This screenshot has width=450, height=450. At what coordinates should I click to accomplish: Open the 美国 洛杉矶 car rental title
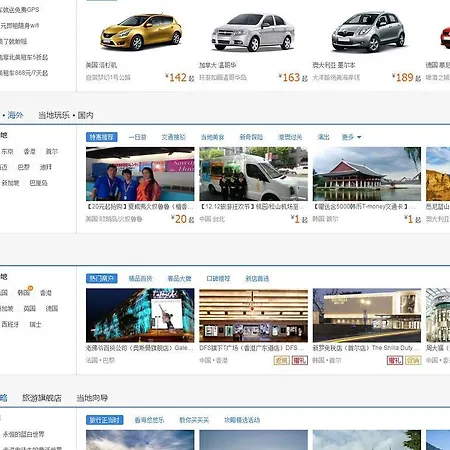[101, 65]
